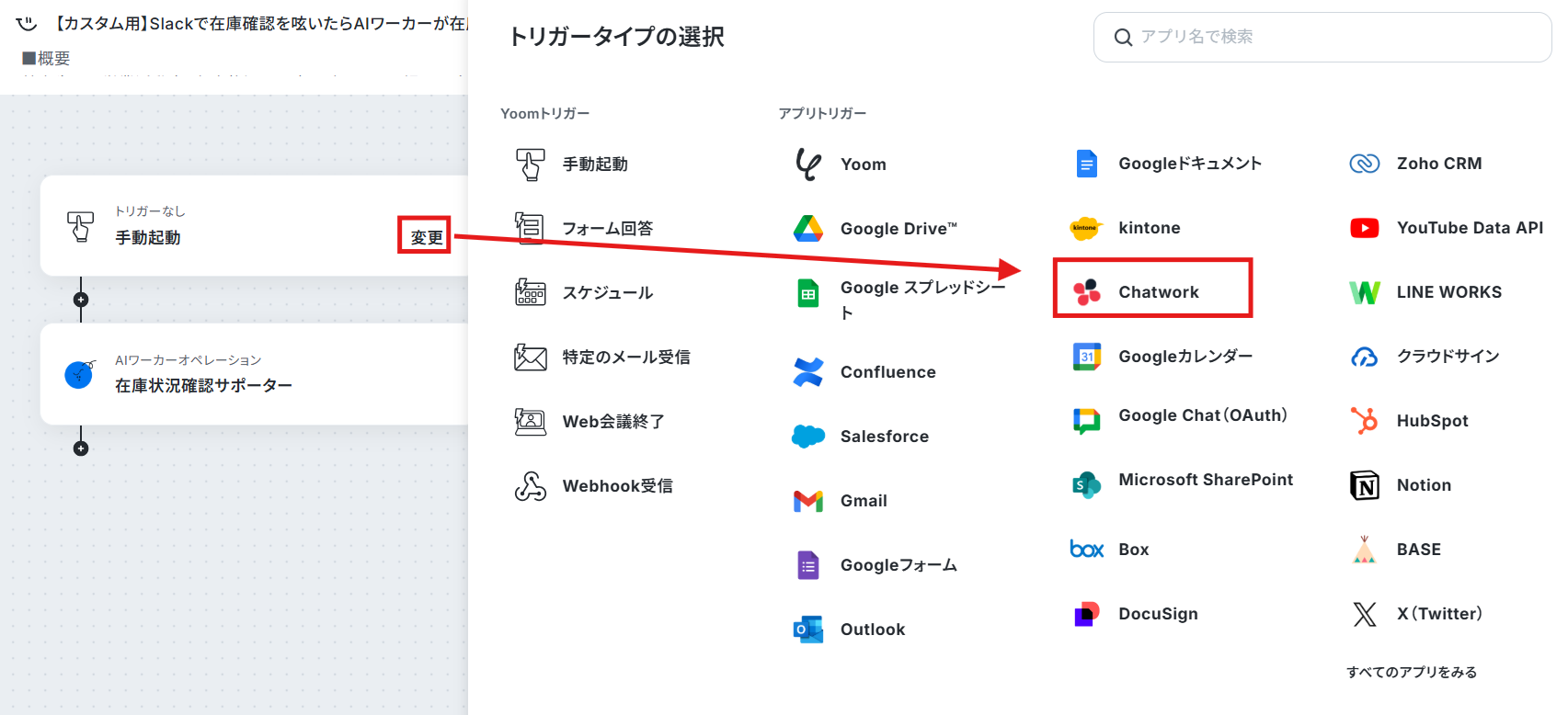The height and width of the screenshot is (715, 1568).
Task: Choose the Google Calendar icon
Action: click(1087, 357)
